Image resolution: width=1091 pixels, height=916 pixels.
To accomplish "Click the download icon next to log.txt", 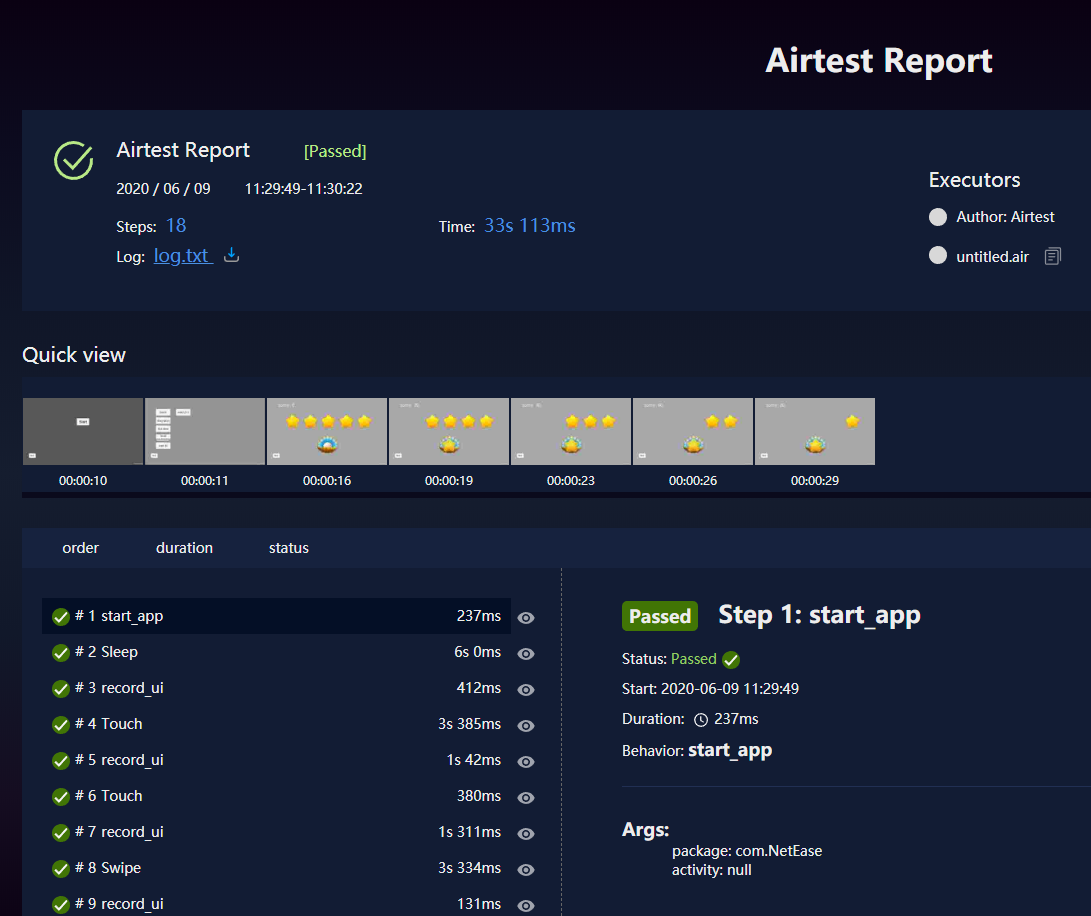I will coord(232,255).
